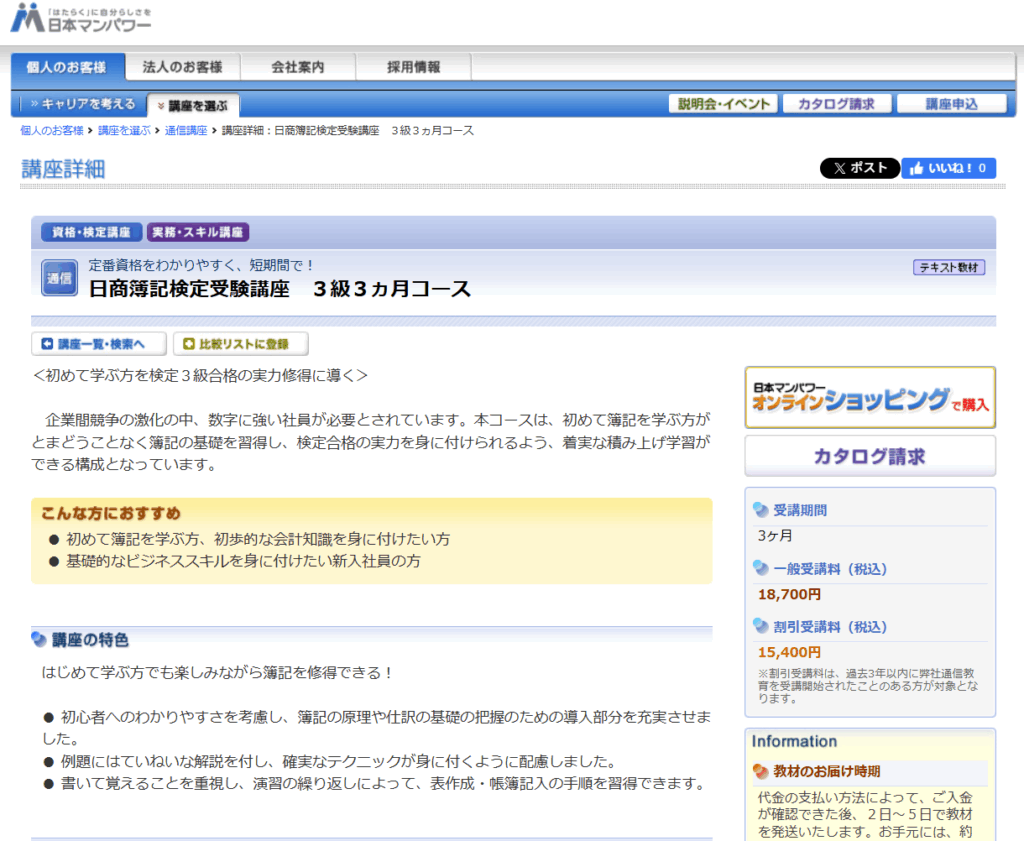This screenshot has height=841, width=1024.
Task: Click the 実務・スキル講座 category badge
Action: click(198, 232)
